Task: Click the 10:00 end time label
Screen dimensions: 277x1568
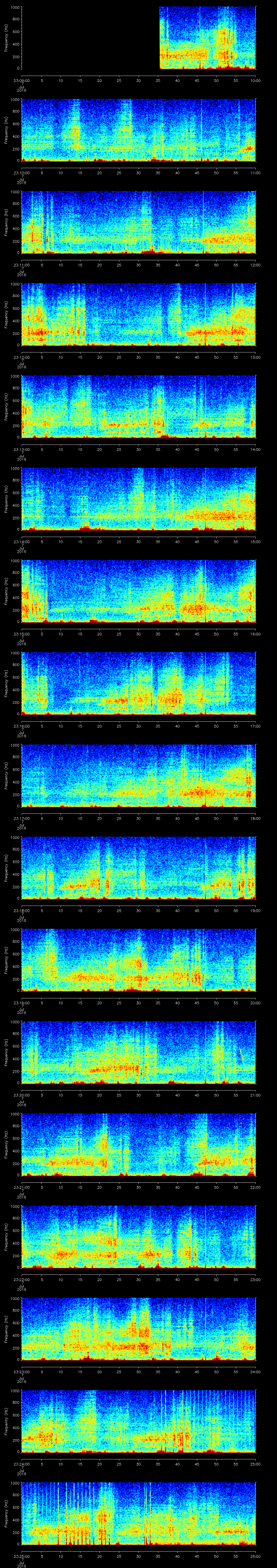Action: 255,80
